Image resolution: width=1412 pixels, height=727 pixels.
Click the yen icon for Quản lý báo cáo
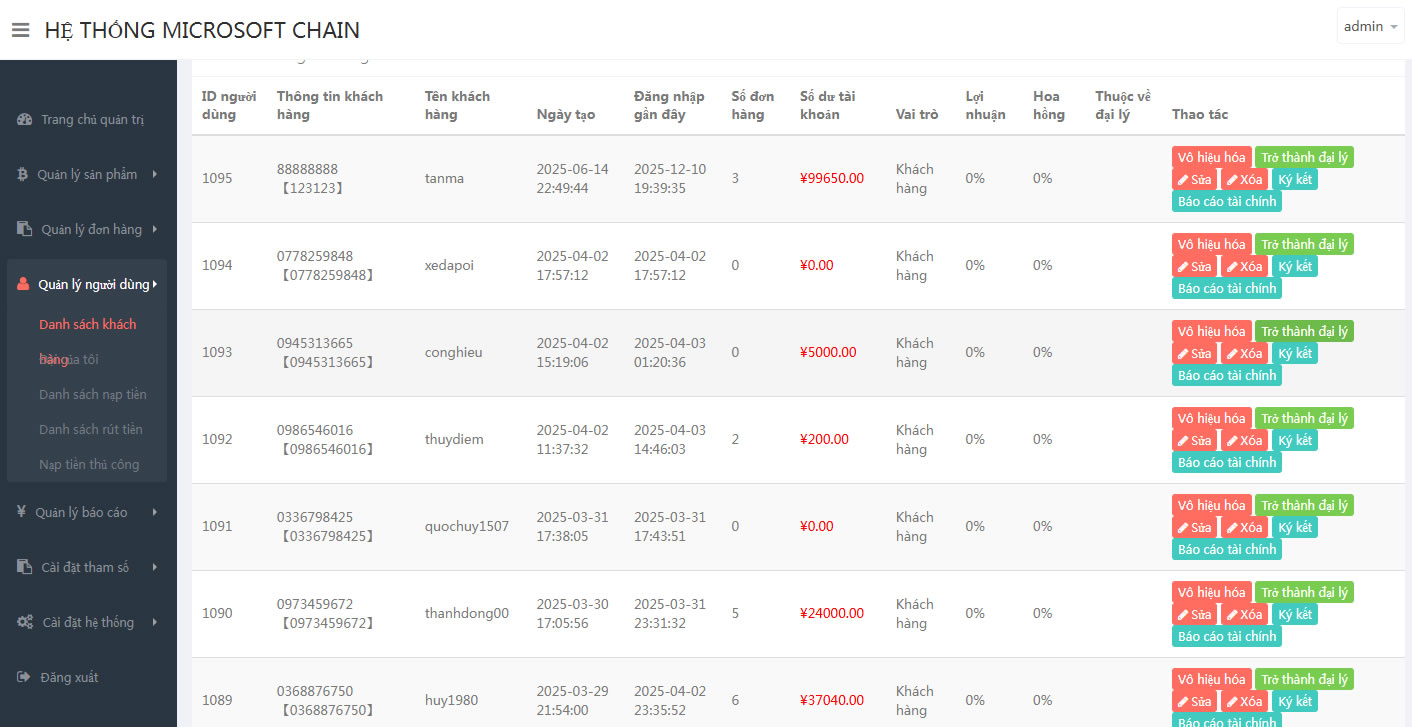tap(21, 512)
